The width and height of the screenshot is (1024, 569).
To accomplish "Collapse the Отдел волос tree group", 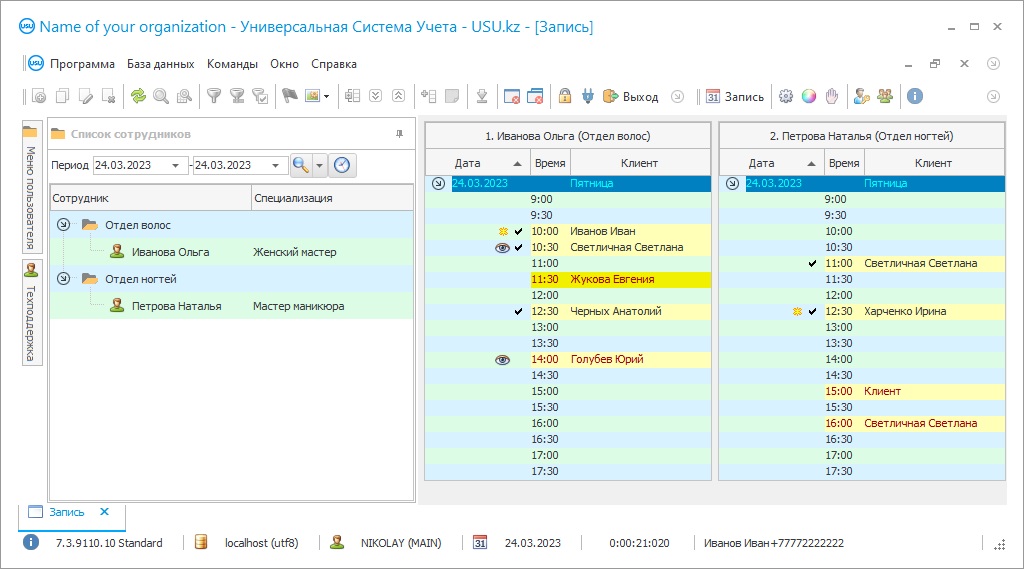I will click(x=63, y=225).
